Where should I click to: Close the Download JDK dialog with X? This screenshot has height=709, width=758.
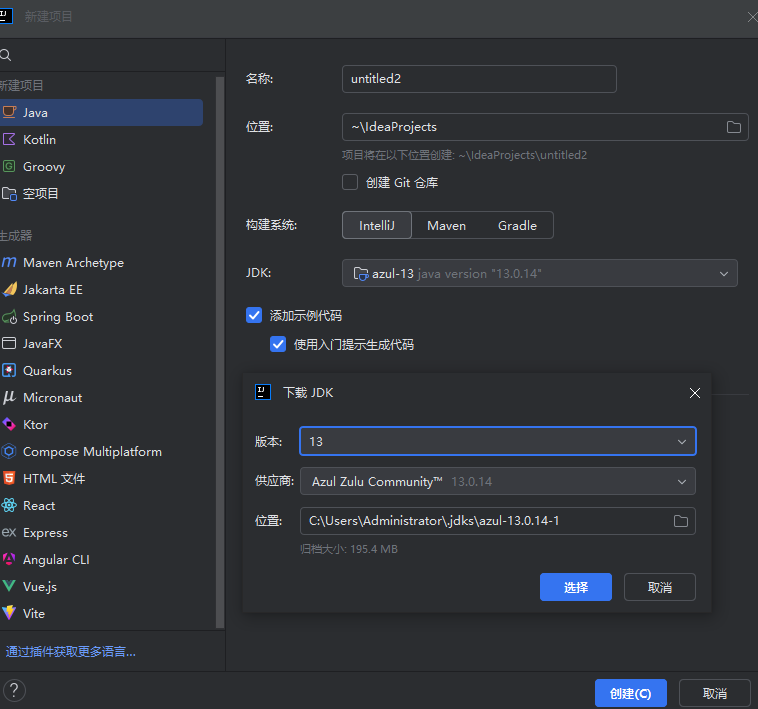[695, 393]
